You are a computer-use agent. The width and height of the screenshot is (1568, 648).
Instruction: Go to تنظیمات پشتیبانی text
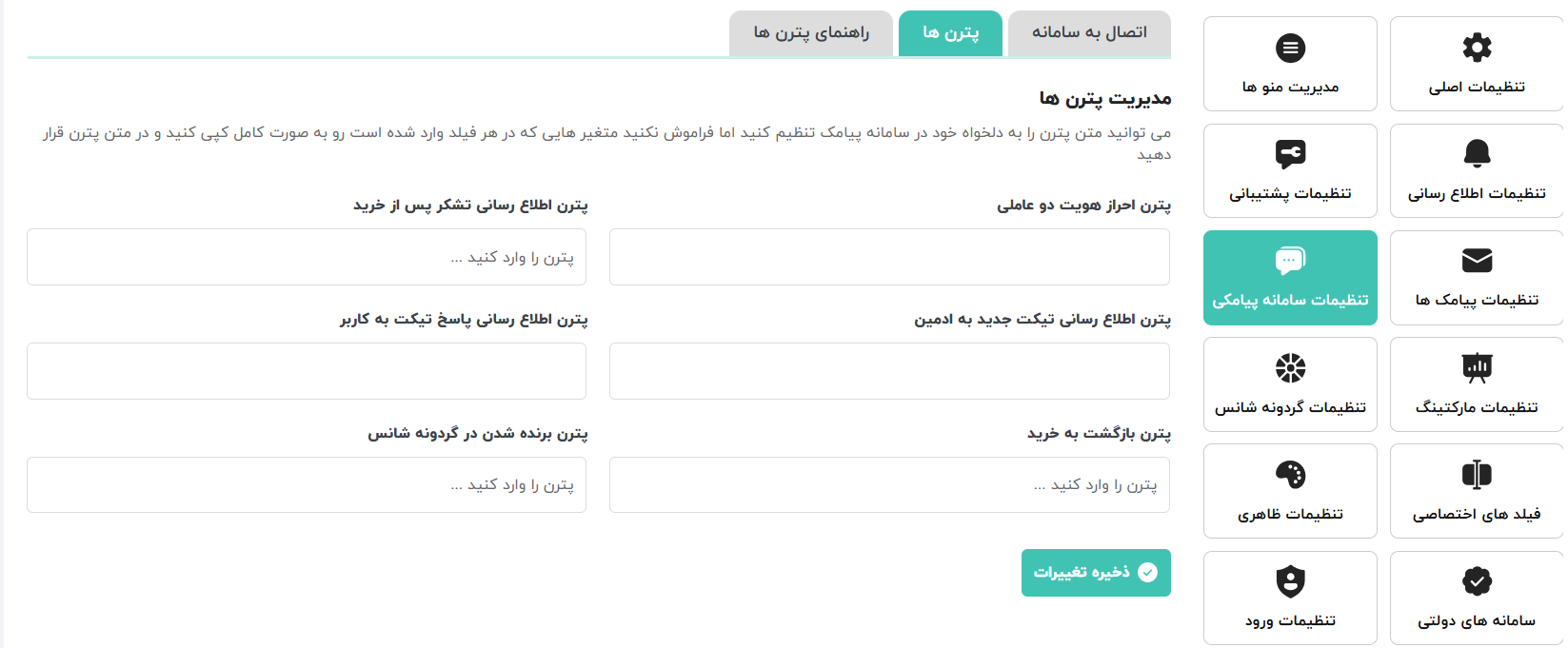point(1290,193)
